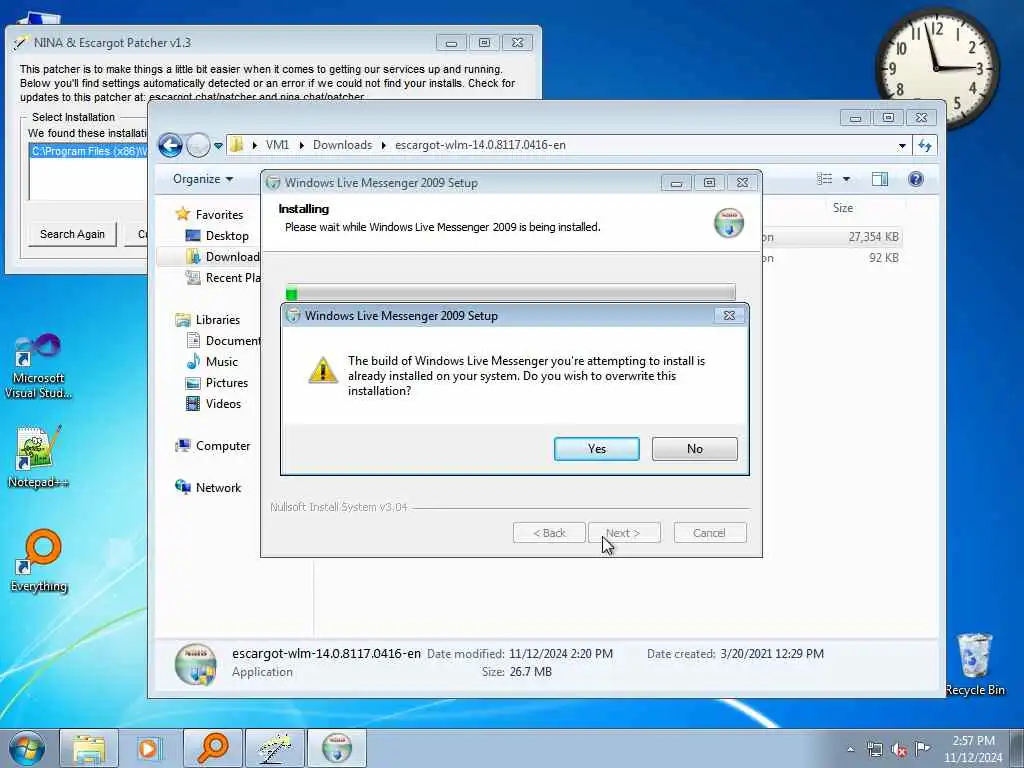Open the view options dropdown arrow
Viewport: 1024px width, 768px height.
[x=846, y=179]
